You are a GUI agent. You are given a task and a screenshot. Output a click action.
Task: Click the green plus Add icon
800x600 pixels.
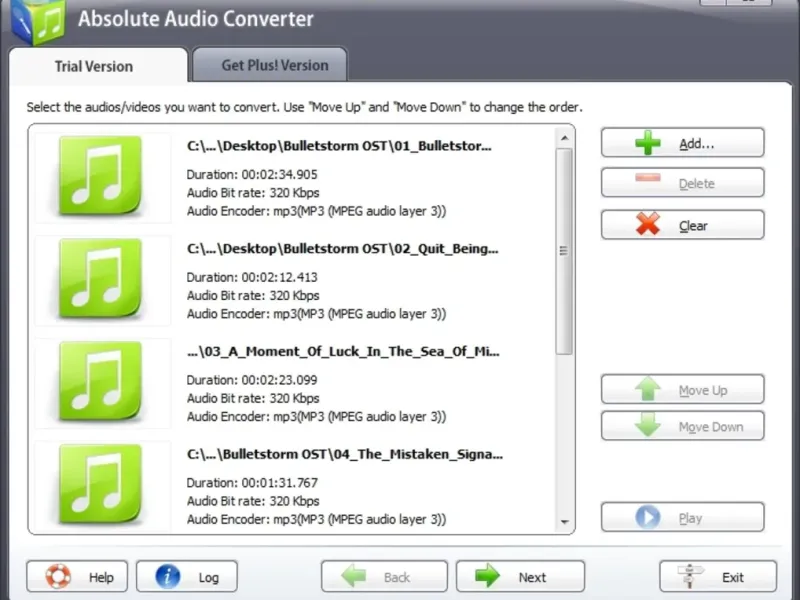click(648, 142)
